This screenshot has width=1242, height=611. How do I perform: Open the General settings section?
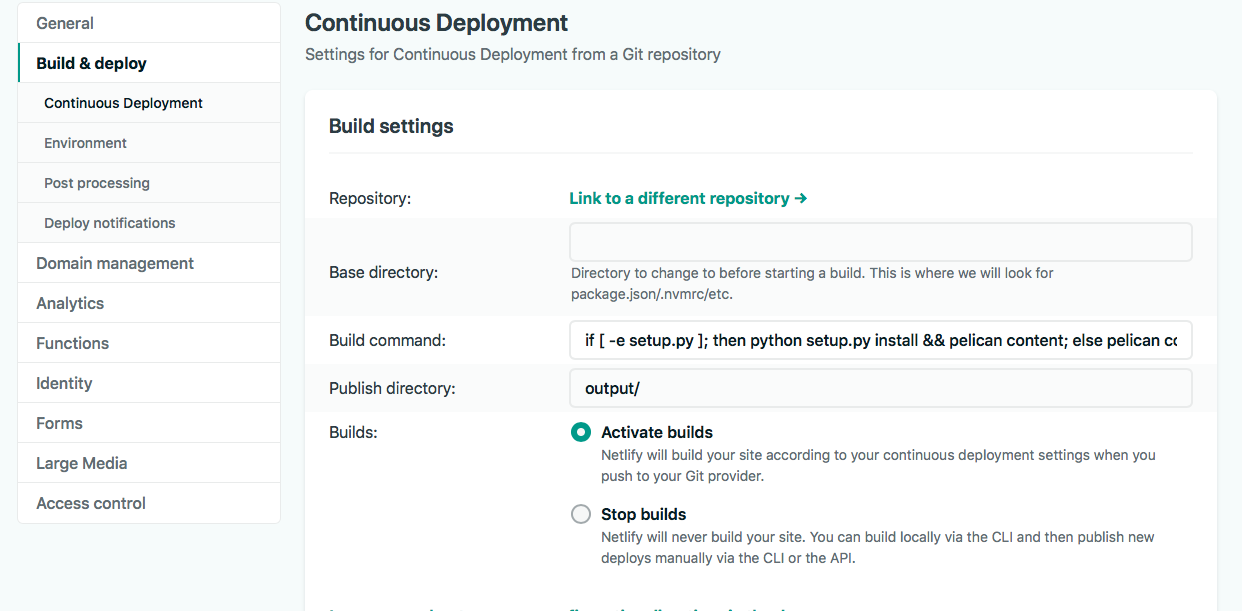[x=64, y=22]
